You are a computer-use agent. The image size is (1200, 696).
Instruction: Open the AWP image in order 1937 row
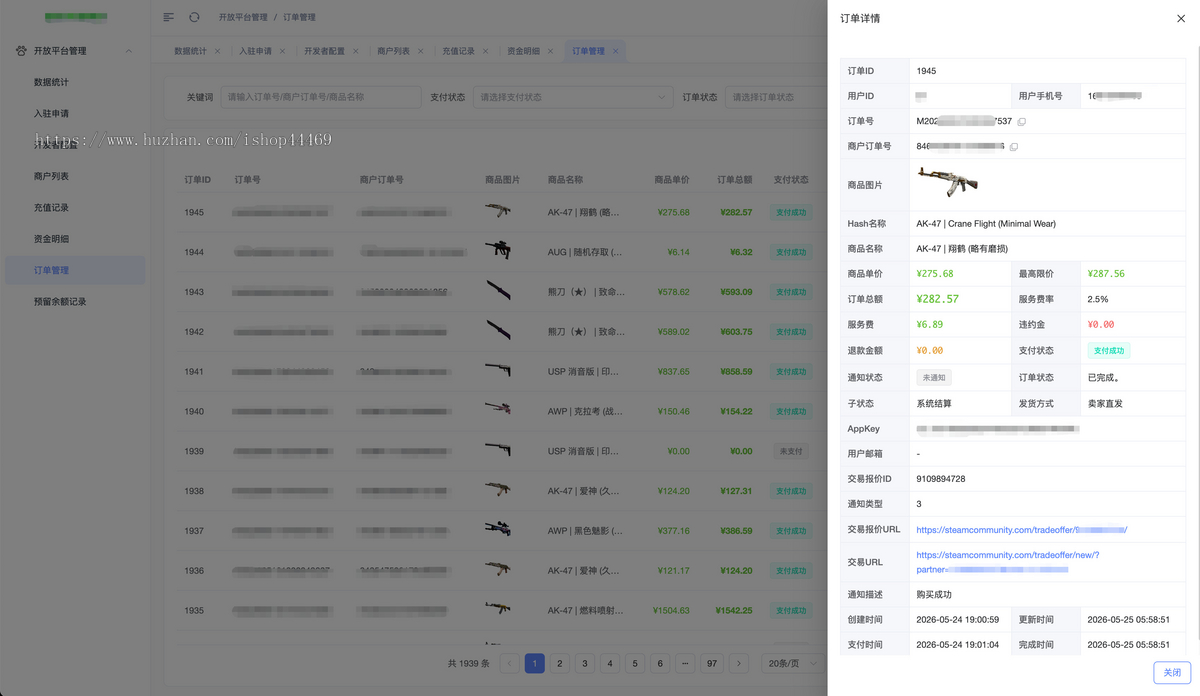point(498,530)
